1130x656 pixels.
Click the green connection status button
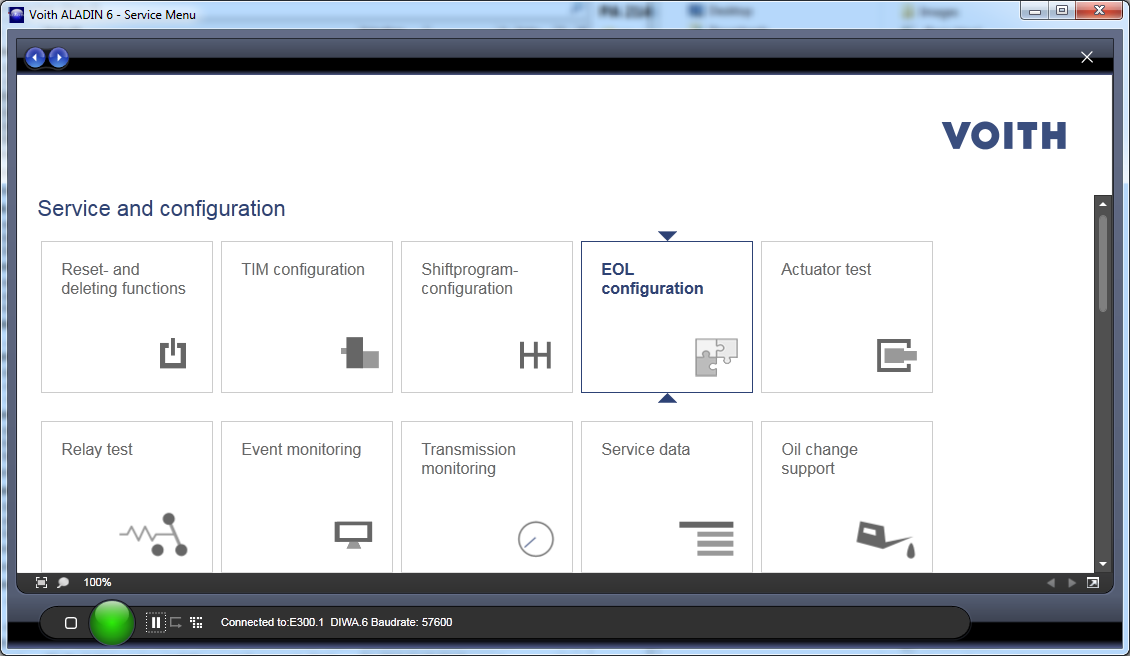coord(112,622)
